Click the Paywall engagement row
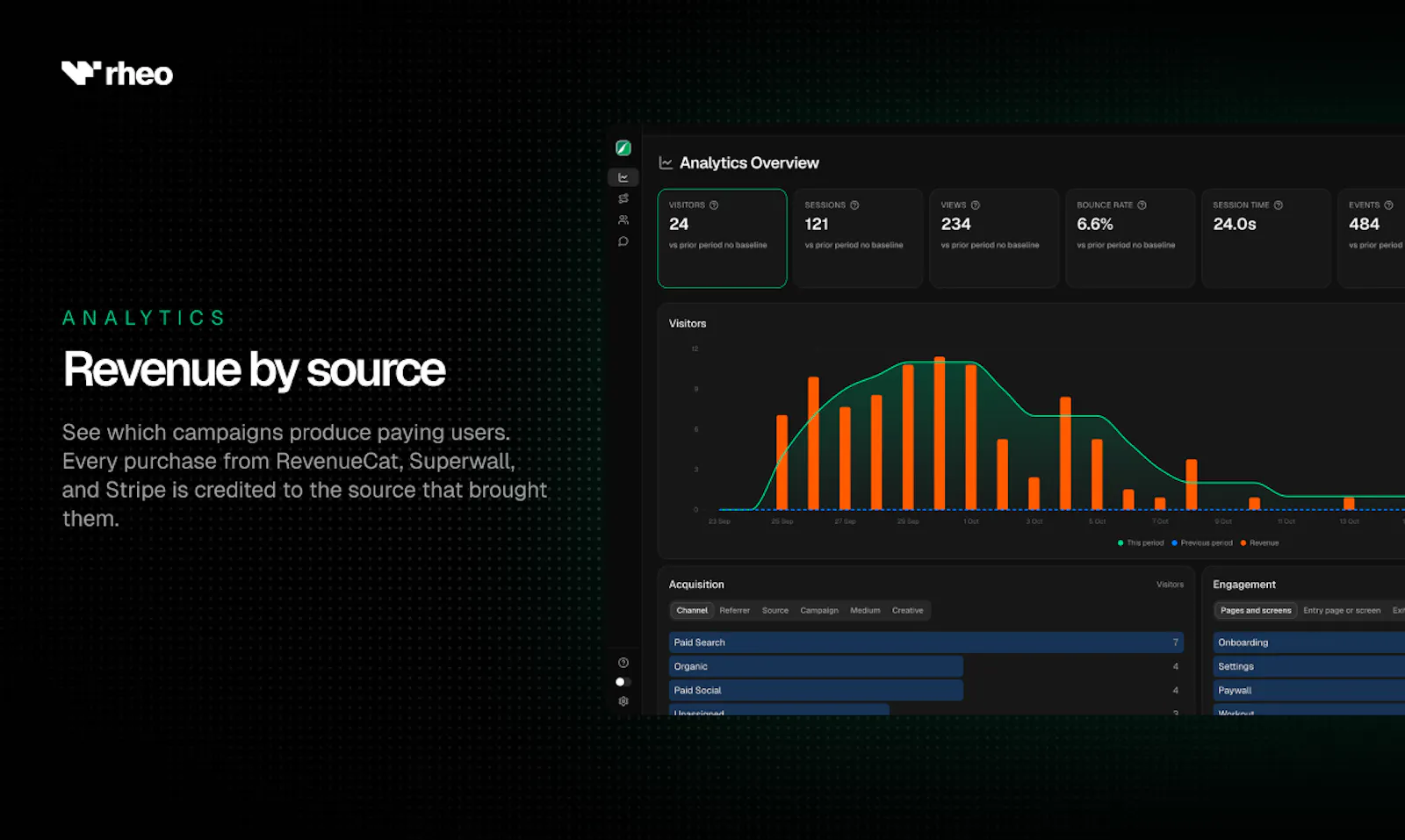Screen dimensions: 1405x840 click(x=1309, y=691)
